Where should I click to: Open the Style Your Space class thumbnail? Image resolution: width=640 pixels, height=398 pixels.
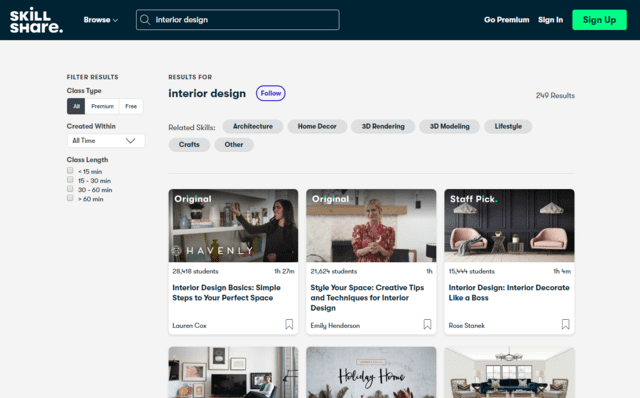click(371, 225)
